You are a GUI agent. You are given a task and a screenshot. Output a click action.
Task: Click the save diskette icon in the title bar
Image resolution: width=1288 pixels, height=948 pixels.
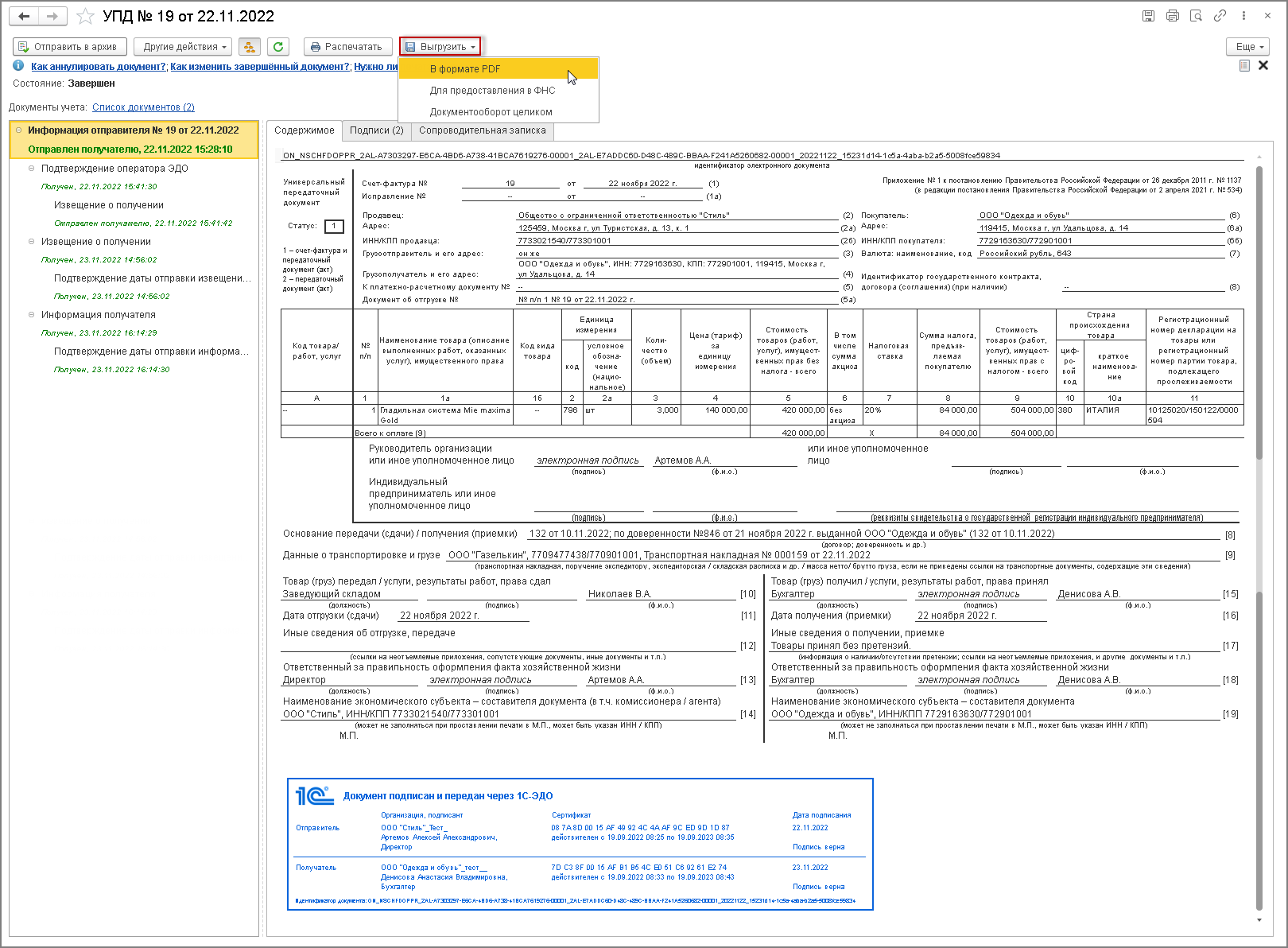pos(1148,16)
